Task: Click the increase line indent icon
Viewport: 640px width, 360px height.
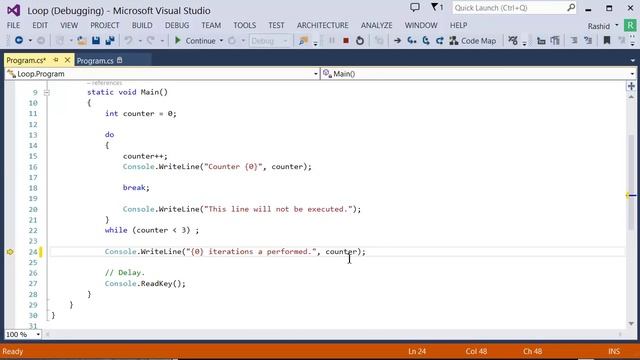Action: tap(555, 40)
